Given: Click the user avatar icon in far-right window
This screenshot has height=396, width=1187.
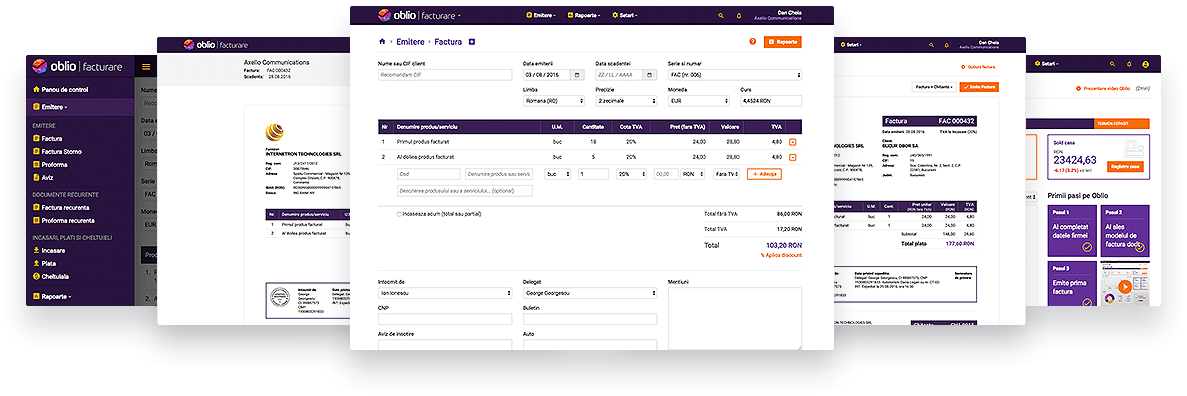Looking at the screenshot, I should tap(1145, 64).
